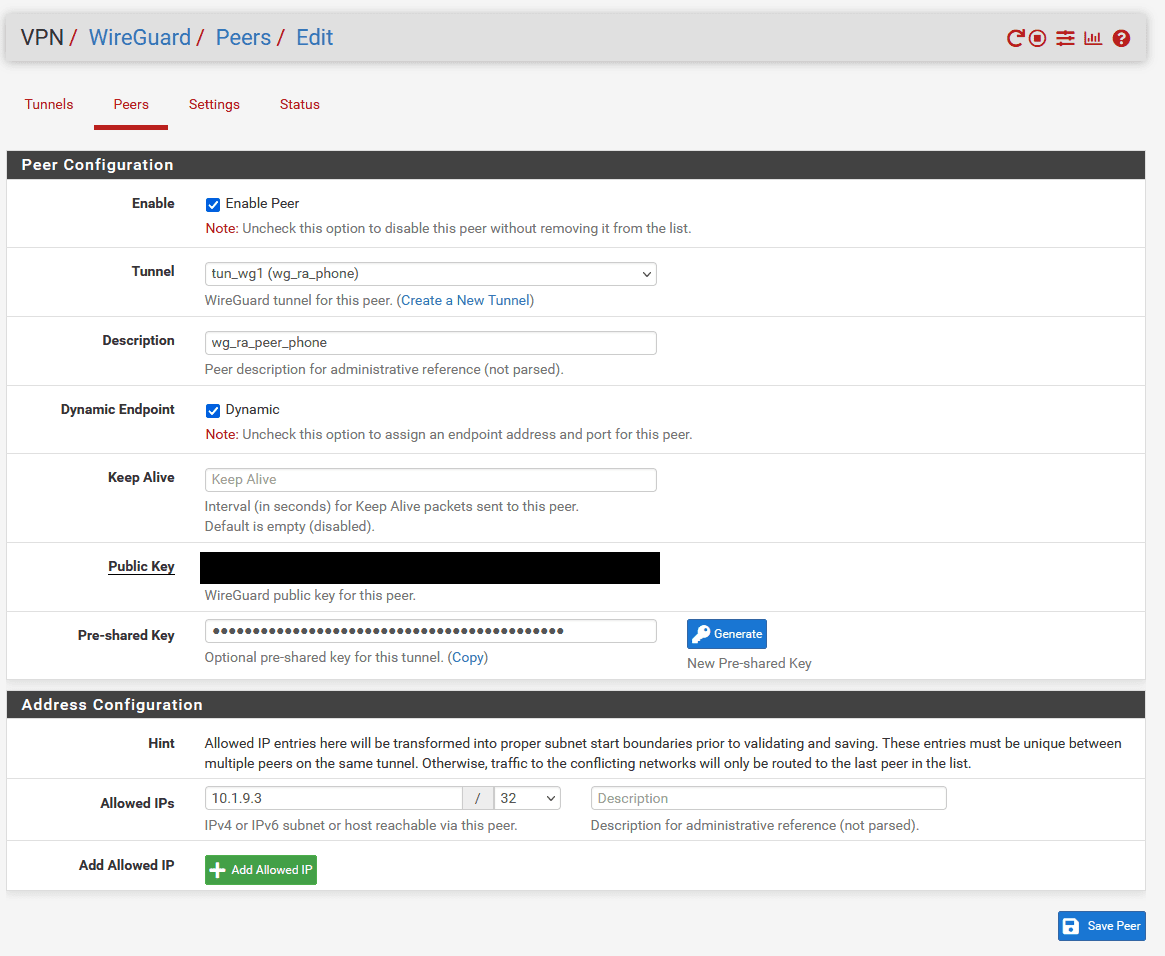Generate a new pre-shared key
The width and height of the screenshot is (1165, 956).
(727, 634)
